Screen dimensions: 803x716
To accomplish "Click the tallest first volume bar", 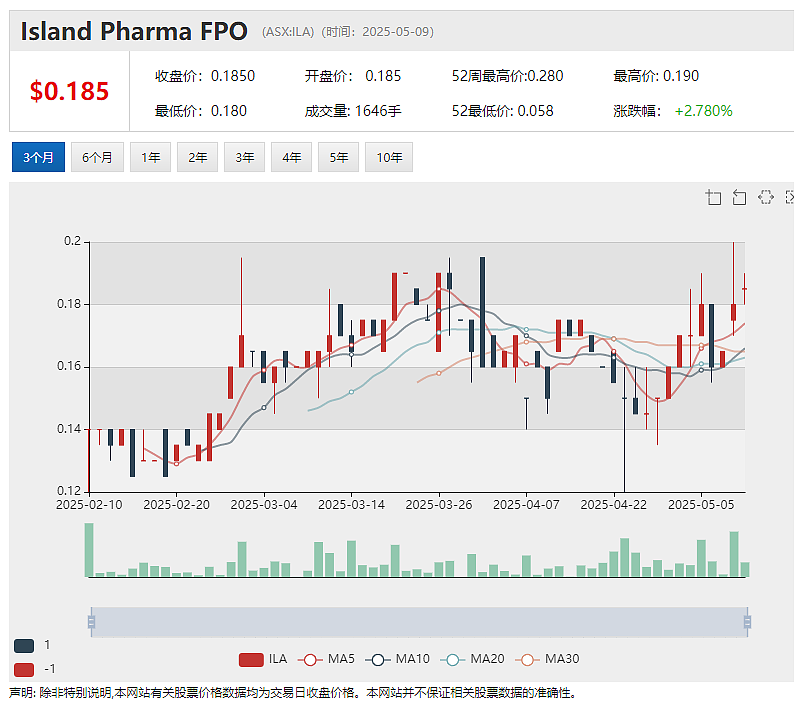I will click(89, 550).
